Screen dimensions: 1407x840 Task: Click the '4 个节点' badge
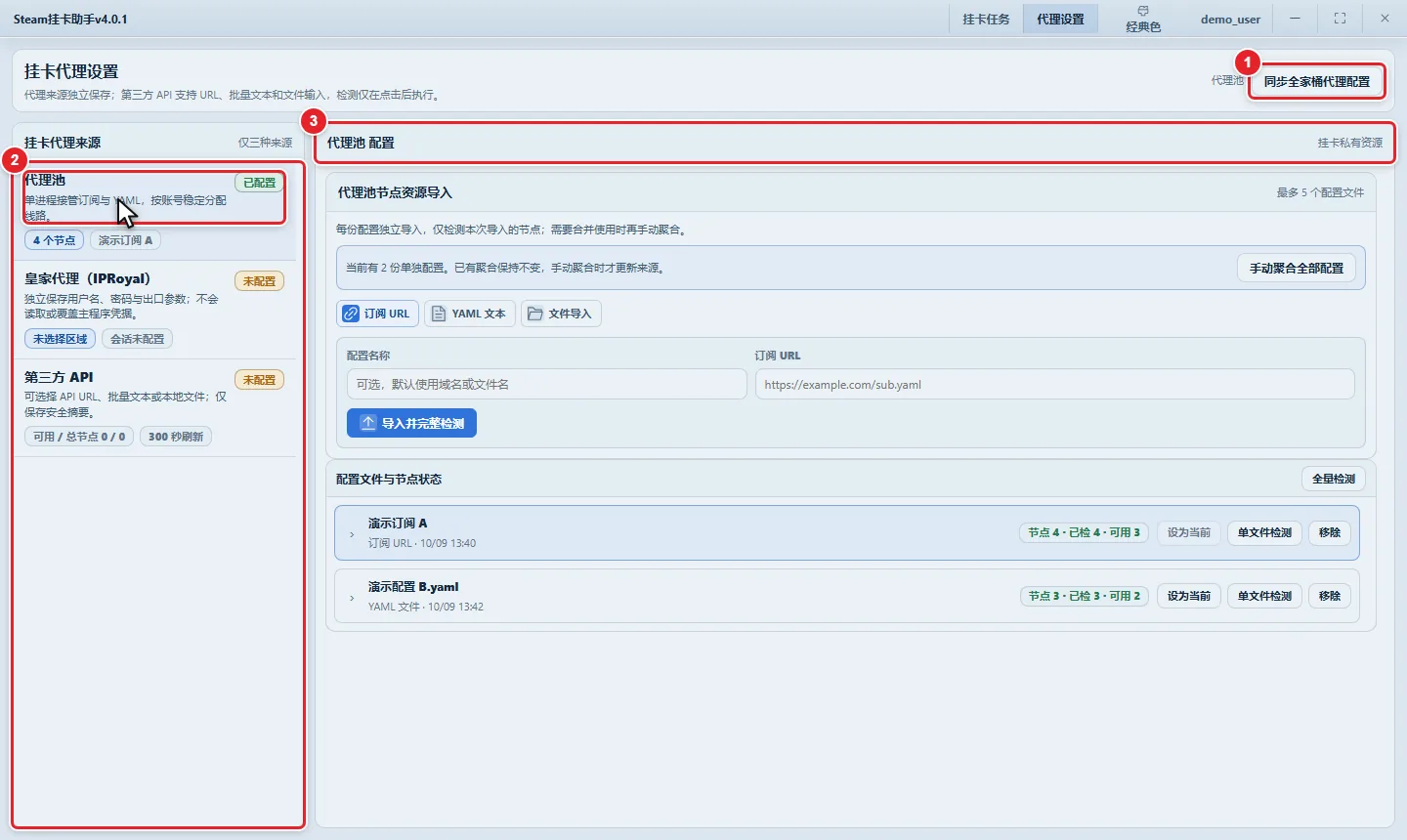(x=54, y=240)
